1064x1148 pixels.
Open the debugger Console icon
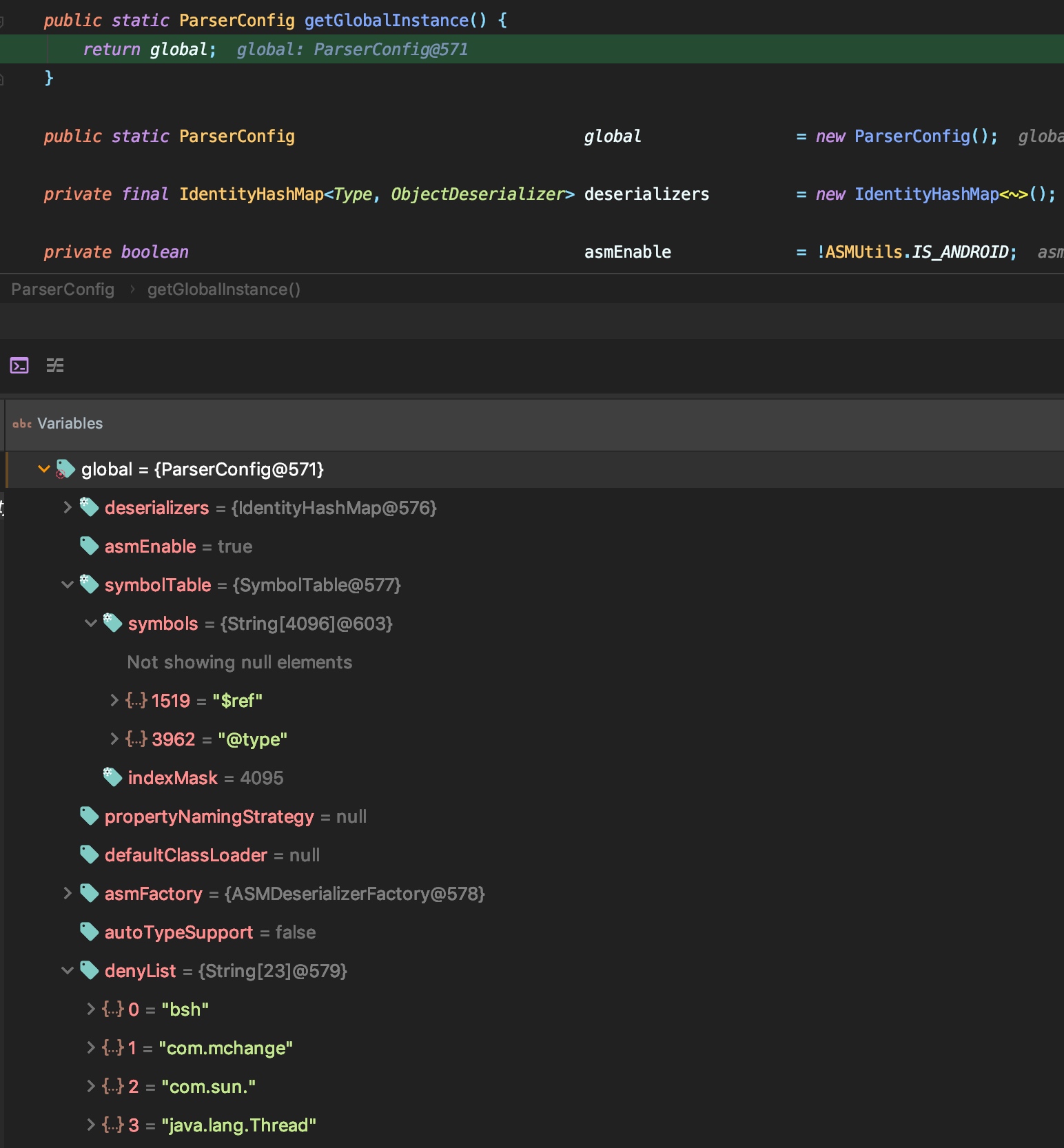point(19,365)
